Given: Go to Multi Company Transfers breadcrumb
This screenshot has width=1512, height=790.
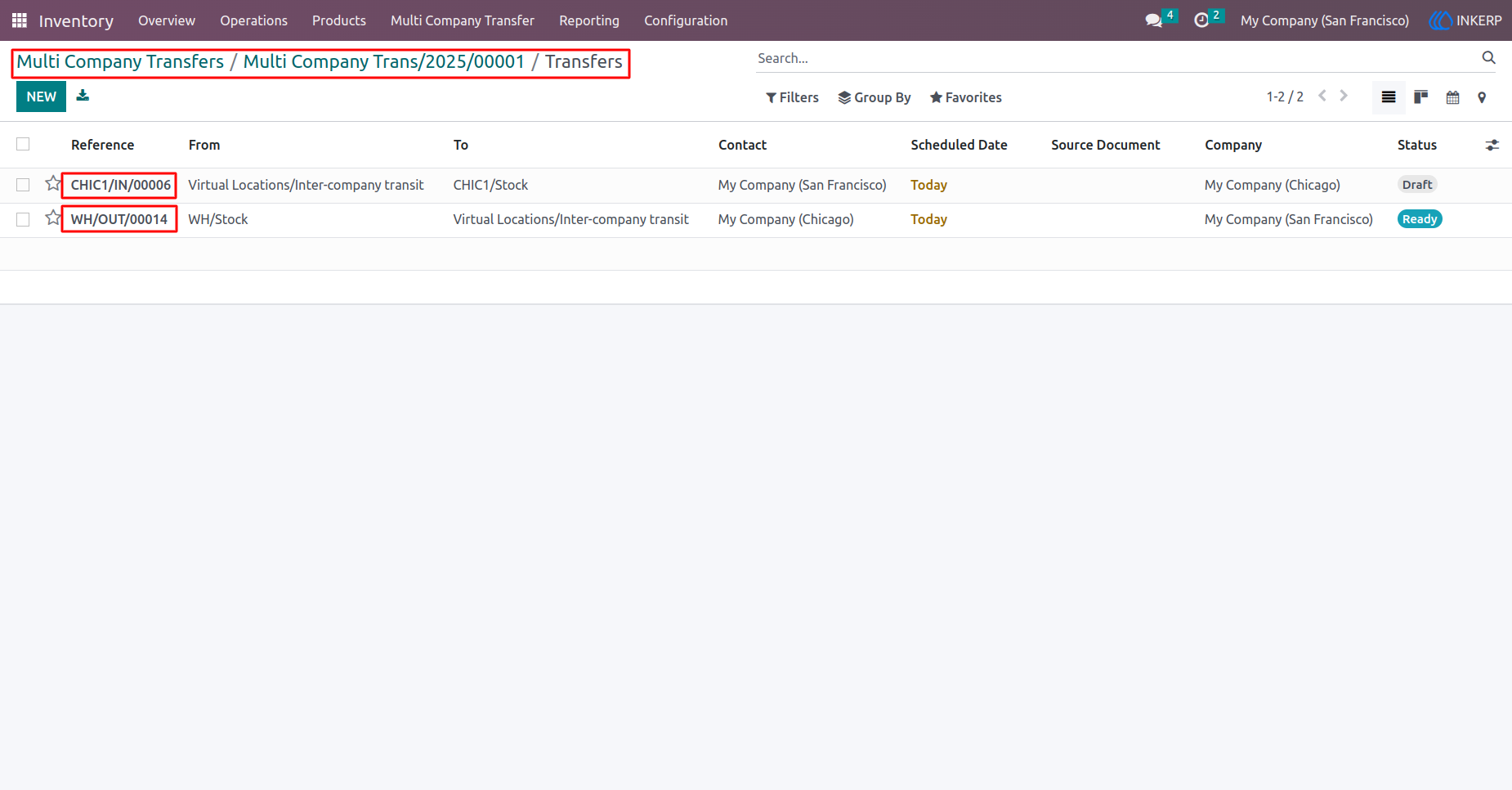Looking at the screenshot, I should (120, 61).
